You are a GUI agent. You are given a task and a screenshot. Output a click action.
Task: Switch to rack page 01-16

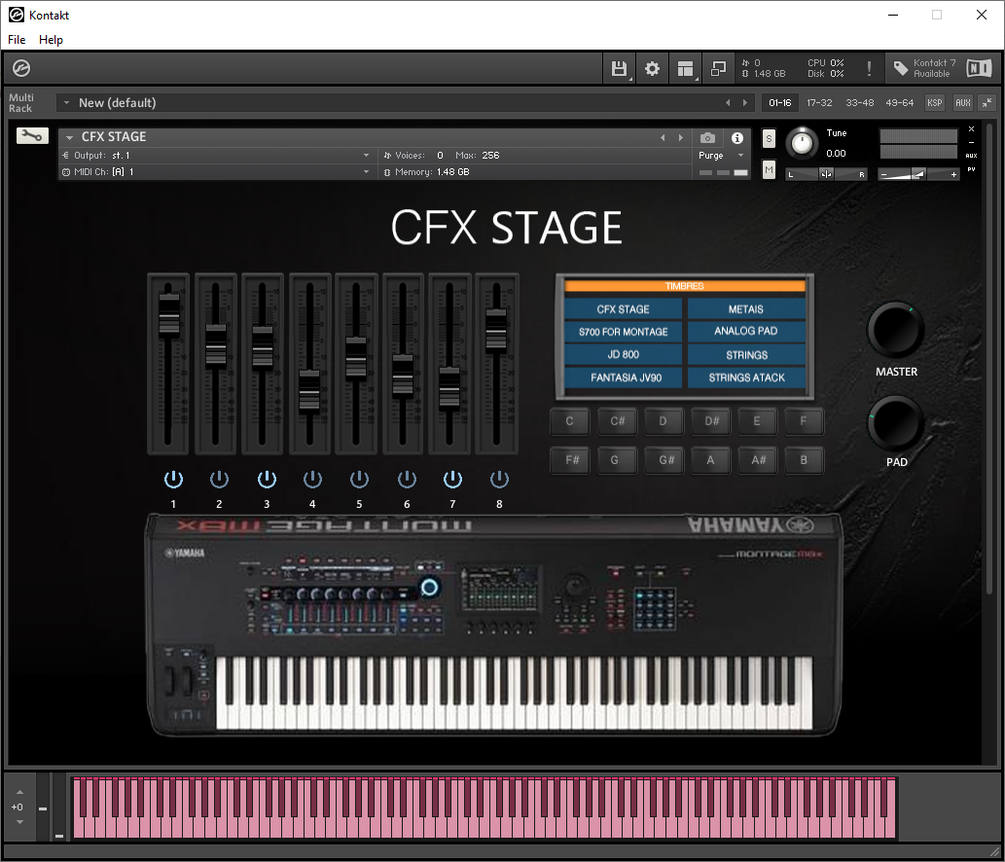tap(780, 103)
